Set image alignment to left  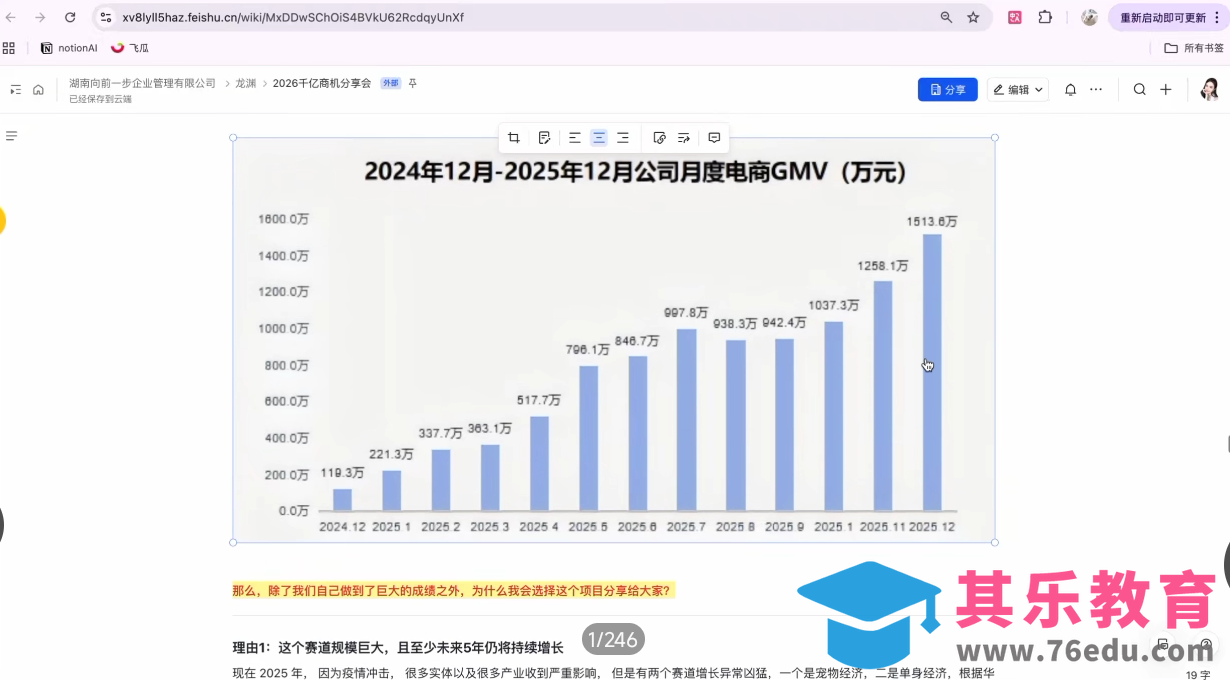coord(575,138)
